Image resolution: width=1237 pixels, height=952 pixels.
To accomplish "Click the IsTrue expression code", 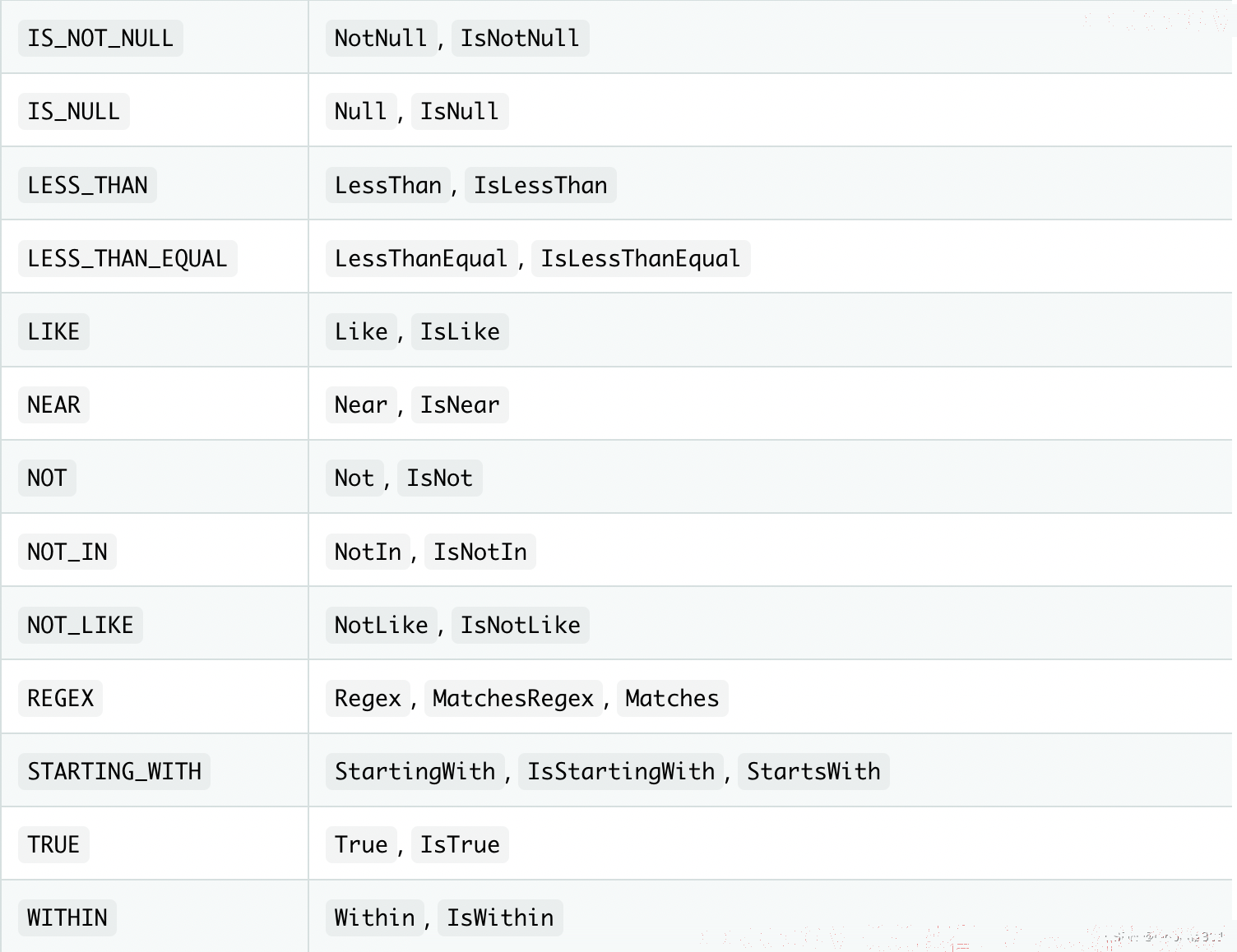I will point(460,844).
